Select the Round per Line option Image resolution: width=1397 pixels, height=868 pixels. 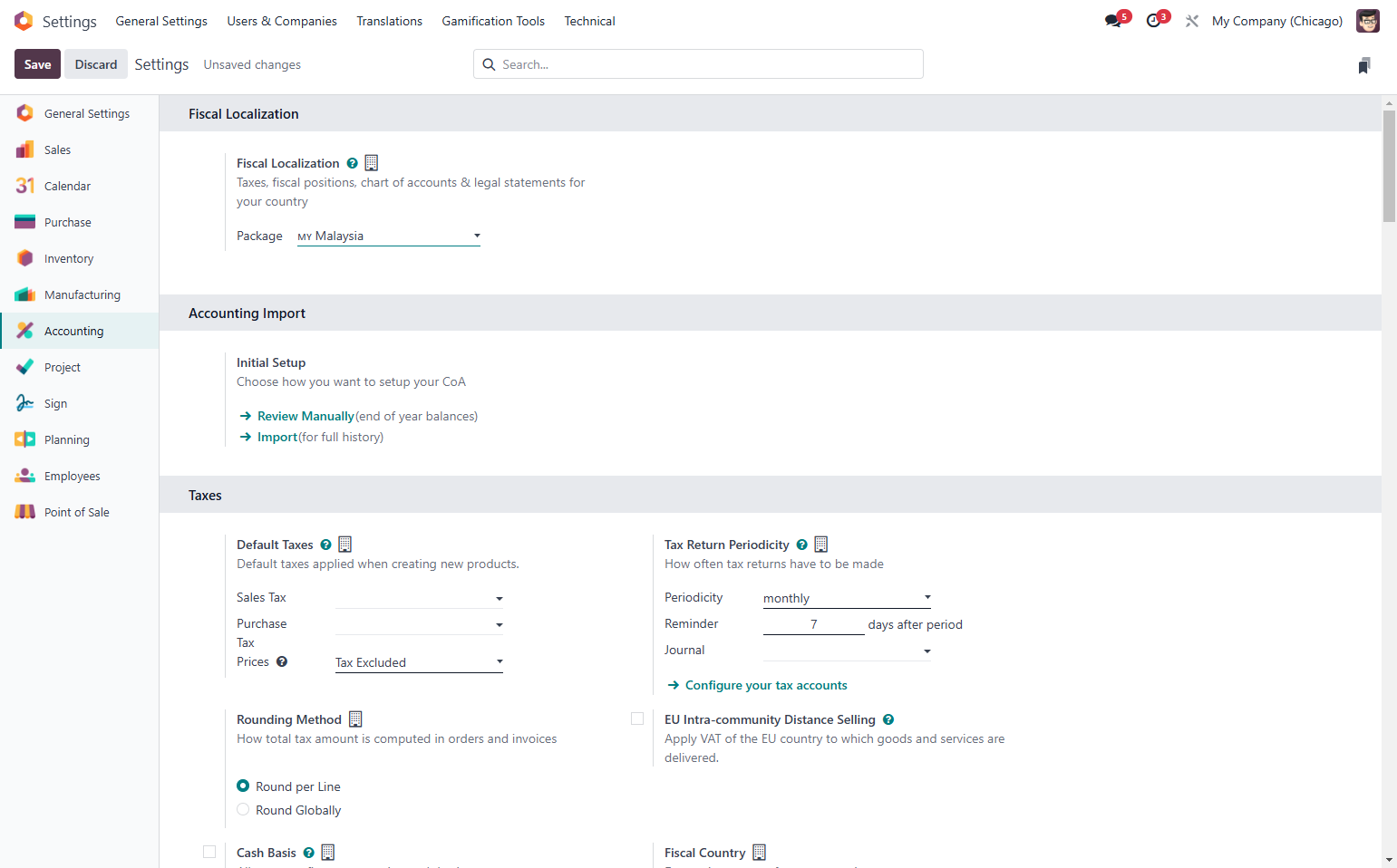[243, 786]
